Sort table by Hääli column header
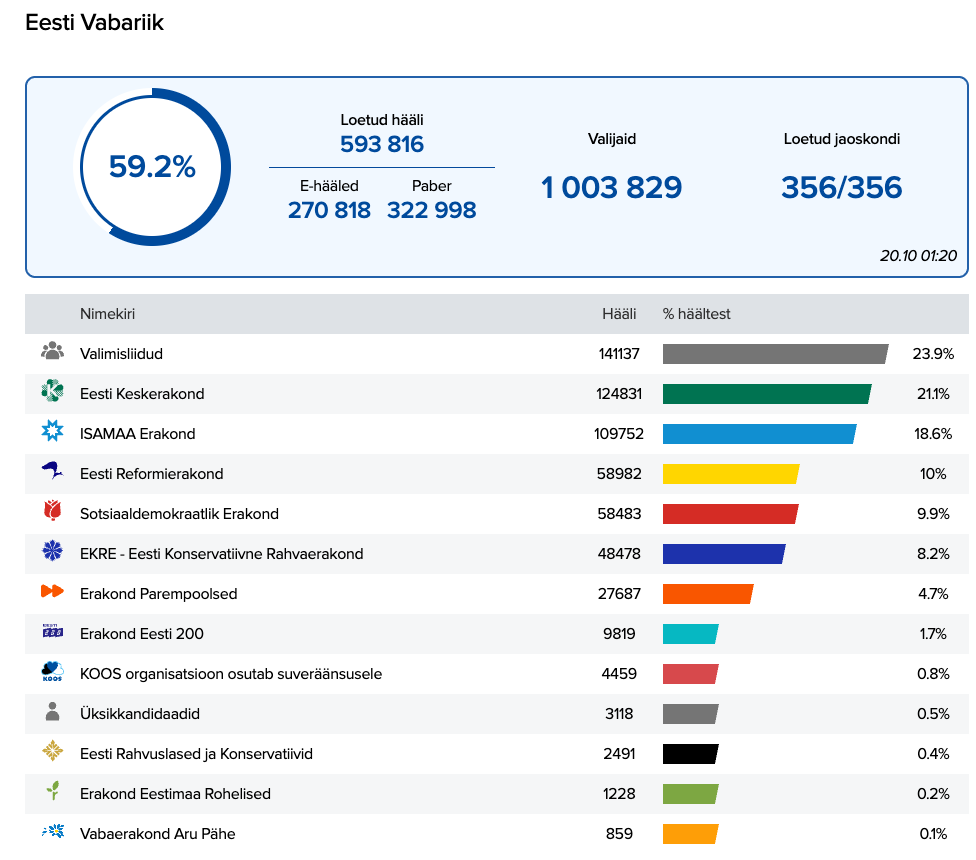This screenshot has height=860, width=976. coord(618,314)
